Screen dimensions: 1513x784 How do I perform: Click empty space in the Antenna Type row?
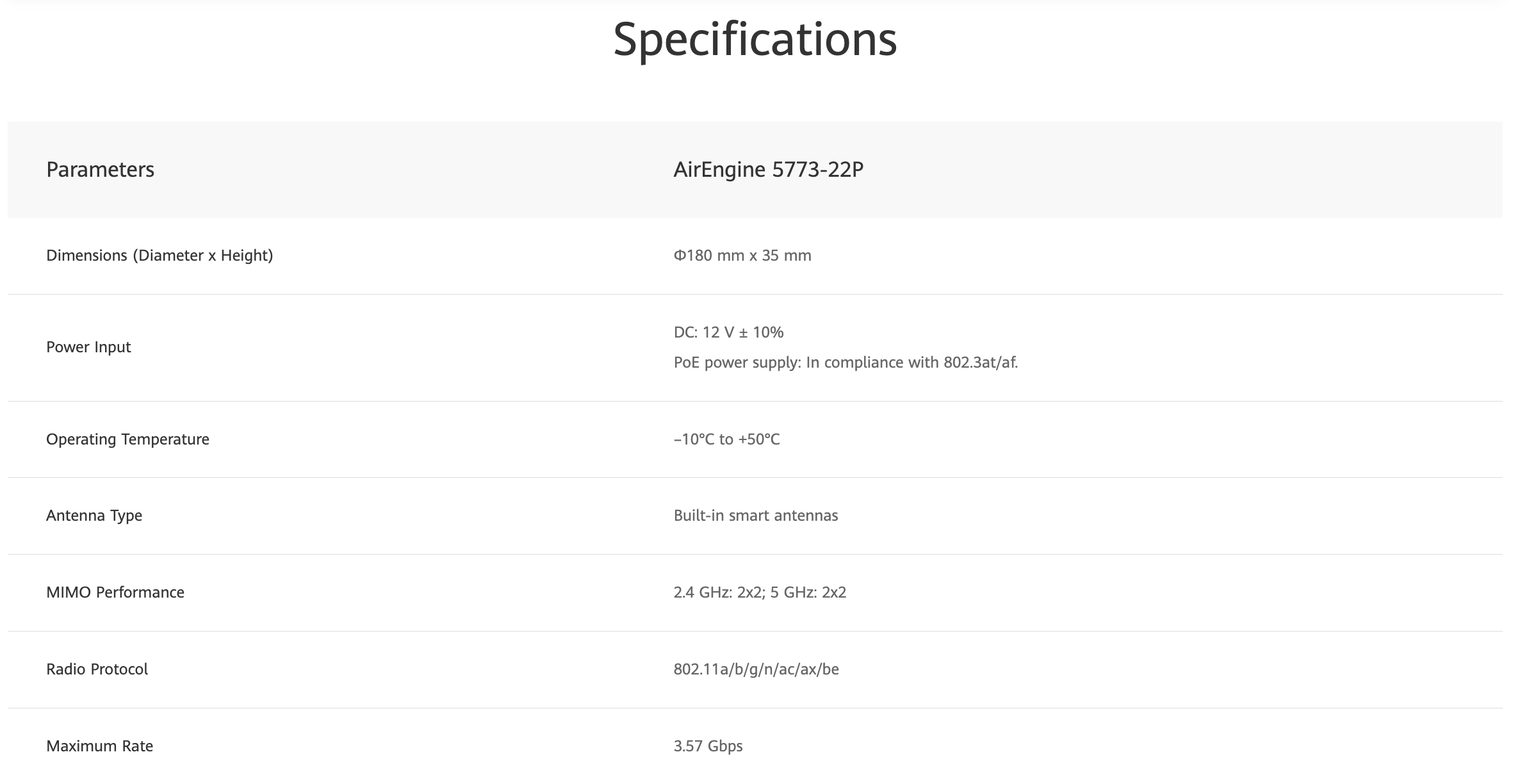pos(1153,516)
